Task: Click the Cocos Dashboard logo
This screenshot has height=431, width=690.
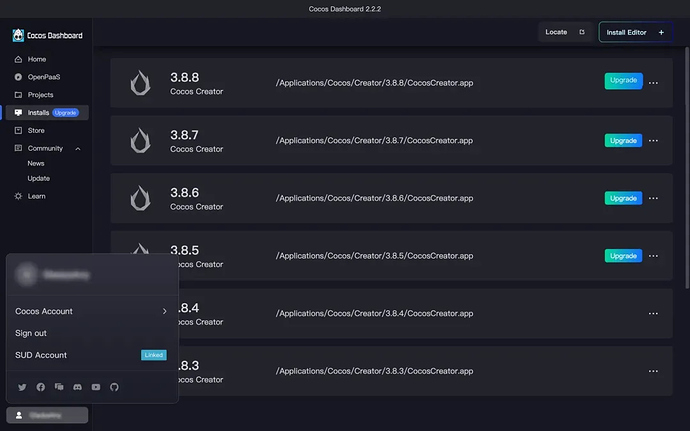Action: point(18,35)
